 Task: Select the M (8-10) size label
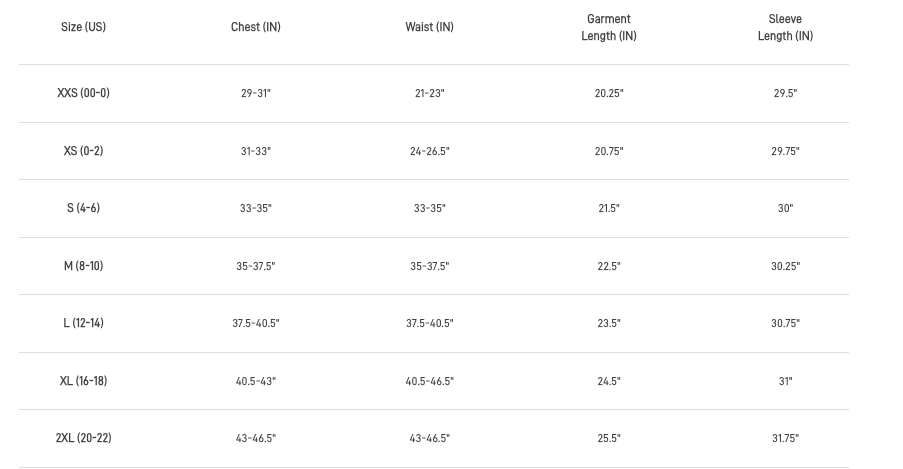point(83,266)
